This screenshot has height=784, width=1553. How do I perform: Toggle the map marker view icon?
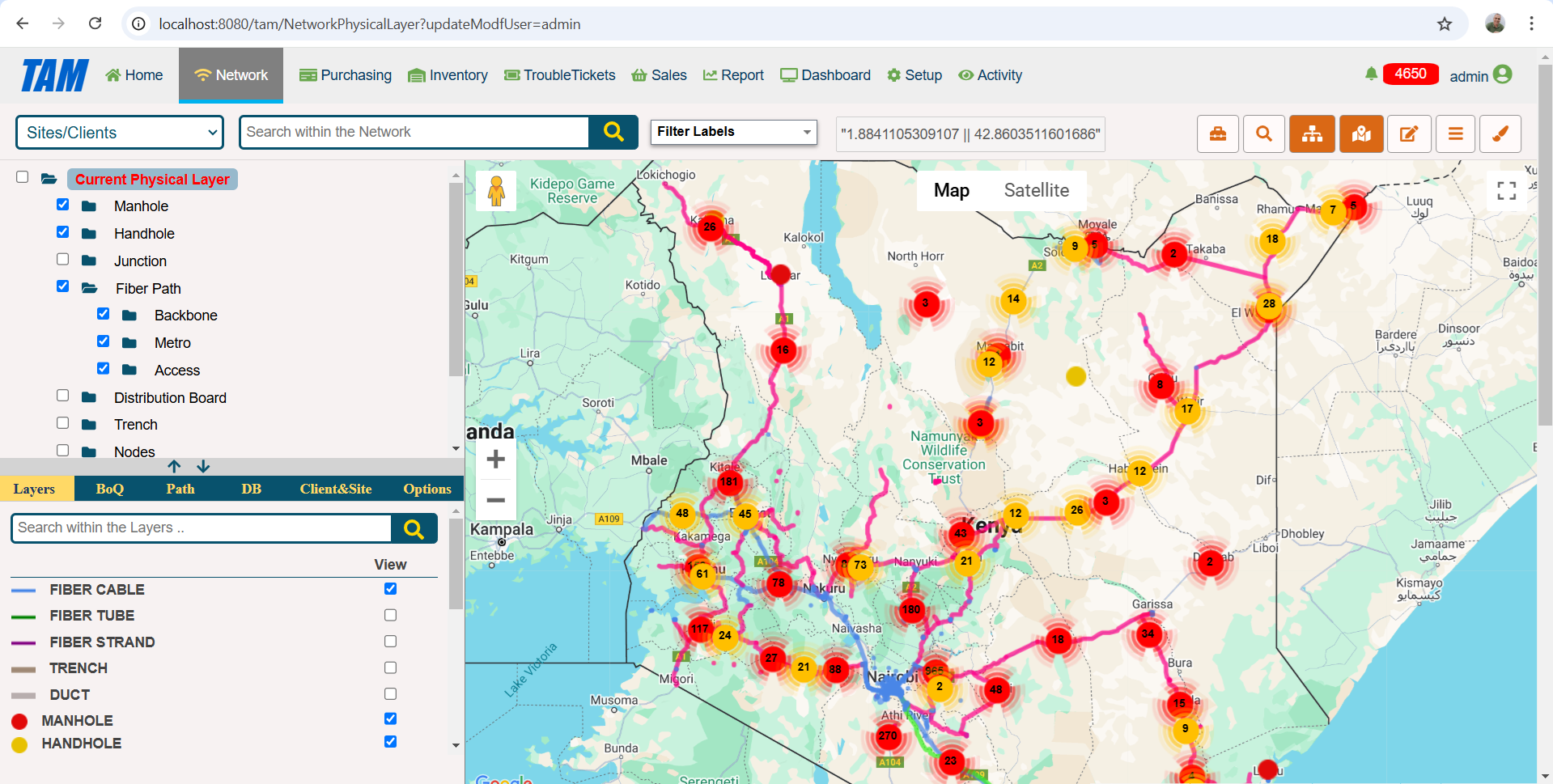[1360, 134]
